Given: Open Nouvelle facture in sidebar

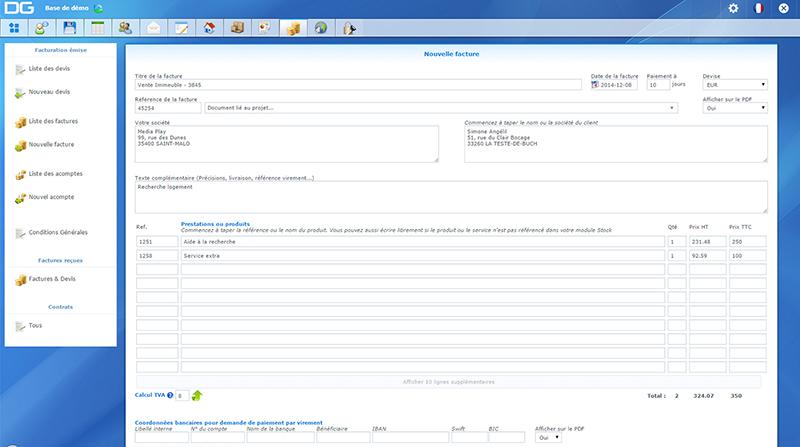Looking at the screenshot, I should click(x=51, y=144).
